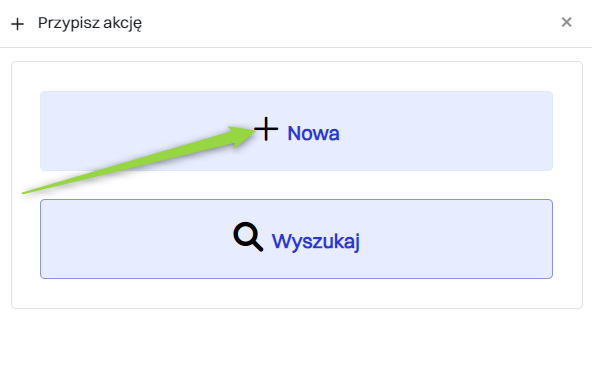The width and height of the screenshot is (592, 371).
Task: Click the right empty area of Wyszukaj button
Action: pyautogui.click(x=453, y=239)
